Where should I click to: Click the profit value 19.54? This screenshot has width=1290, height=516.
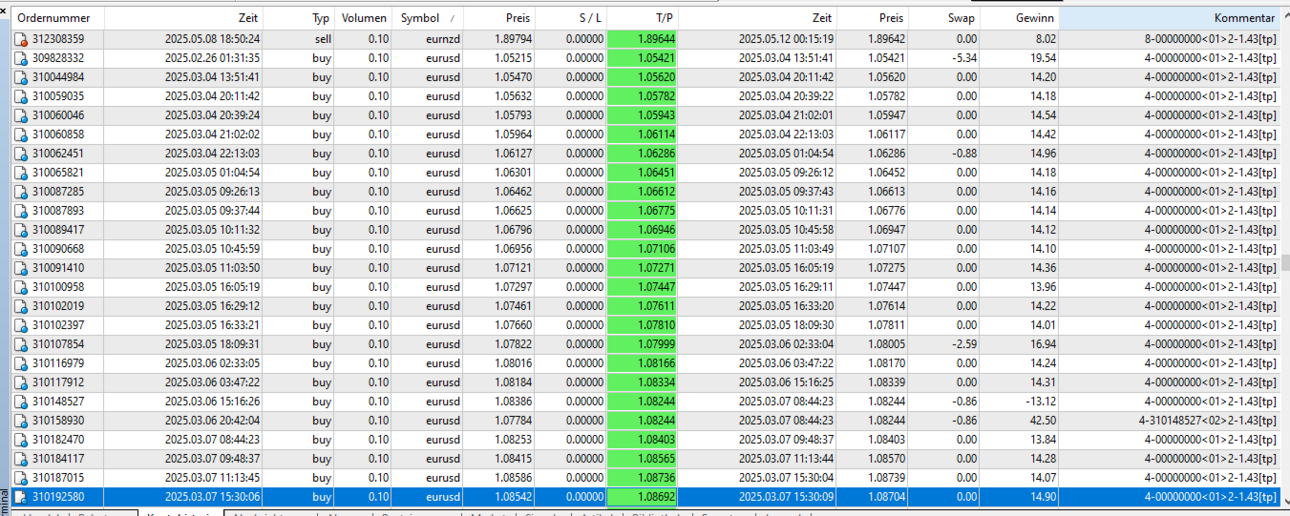(x=1041, y=58)
